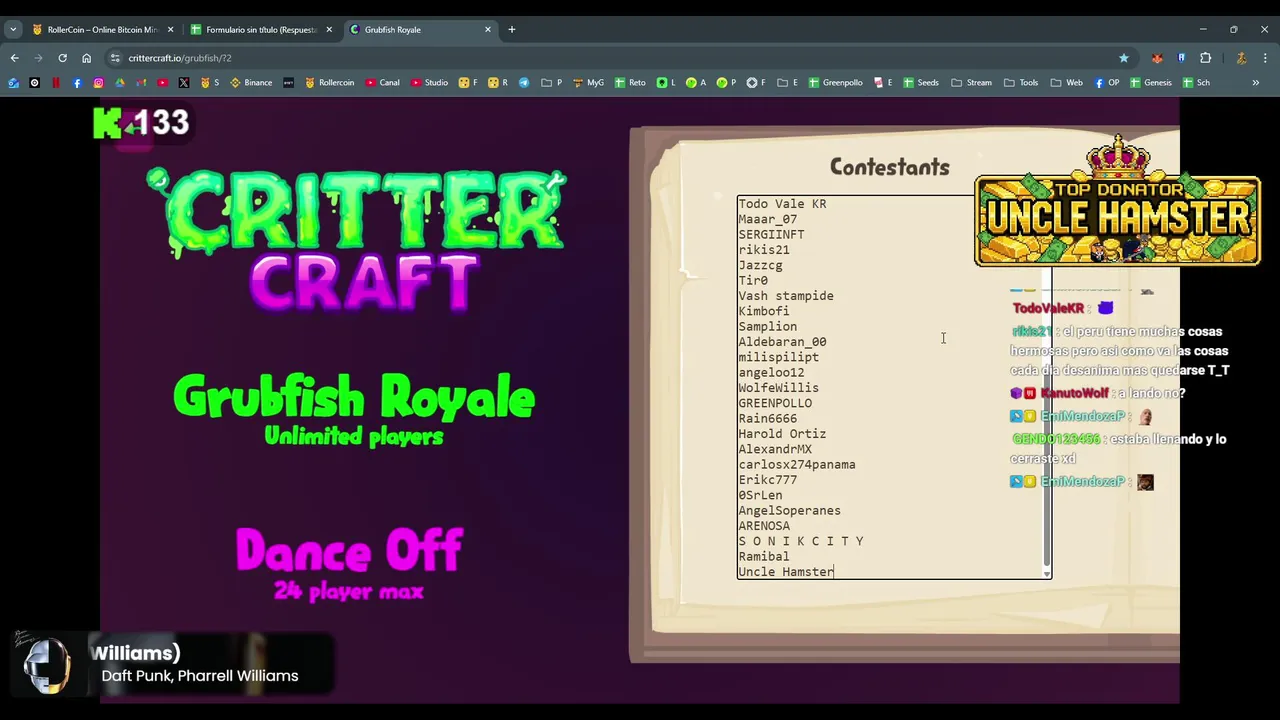Open the Genesis sheet bookmark
The width and height of the screenshot is (1280, 720).
pyautogui.click(x=1151, y=82)
